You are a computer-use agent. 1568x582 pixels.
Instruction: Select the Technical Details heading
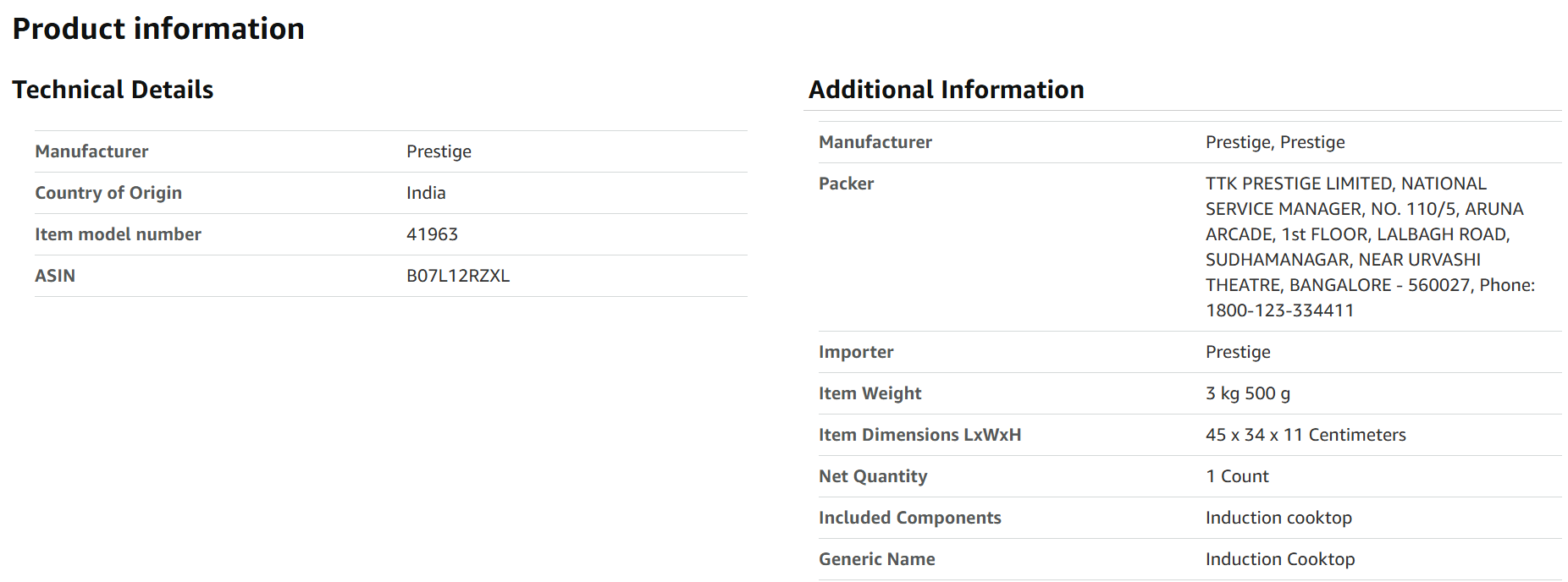tap(113, 90)
